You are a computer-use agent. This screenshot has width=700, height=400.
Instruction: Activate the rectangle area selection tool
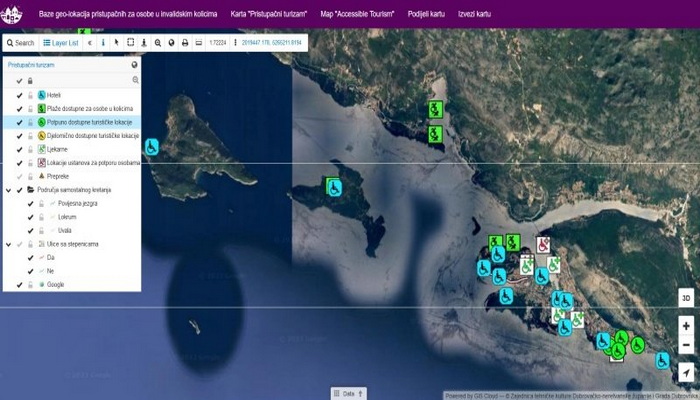coord(130,43)
